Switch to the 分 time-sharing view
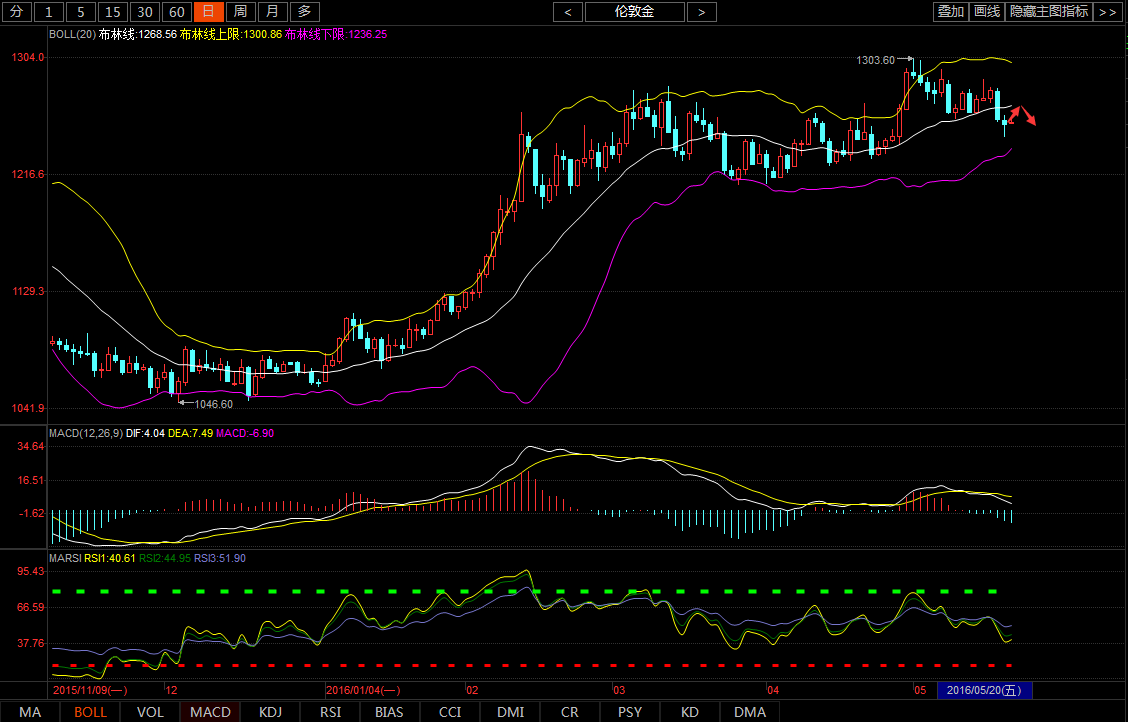This screenshot has width=1128, height=722. coord(17,12)
